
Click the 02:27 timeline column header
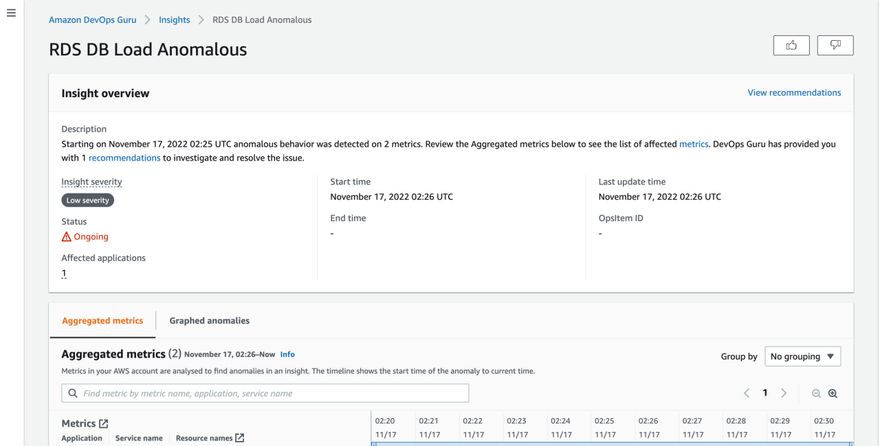click(x=692, y=427)
